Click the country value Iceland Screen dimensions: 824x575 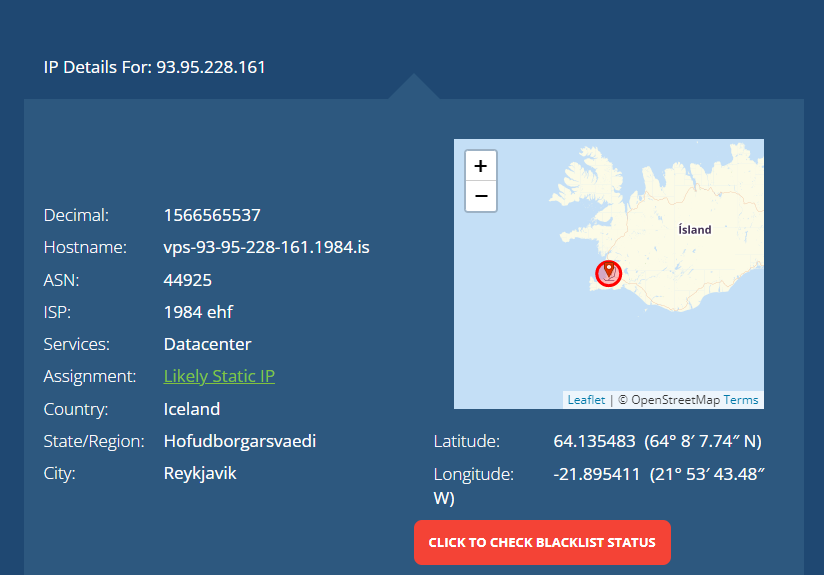(192, 409)
